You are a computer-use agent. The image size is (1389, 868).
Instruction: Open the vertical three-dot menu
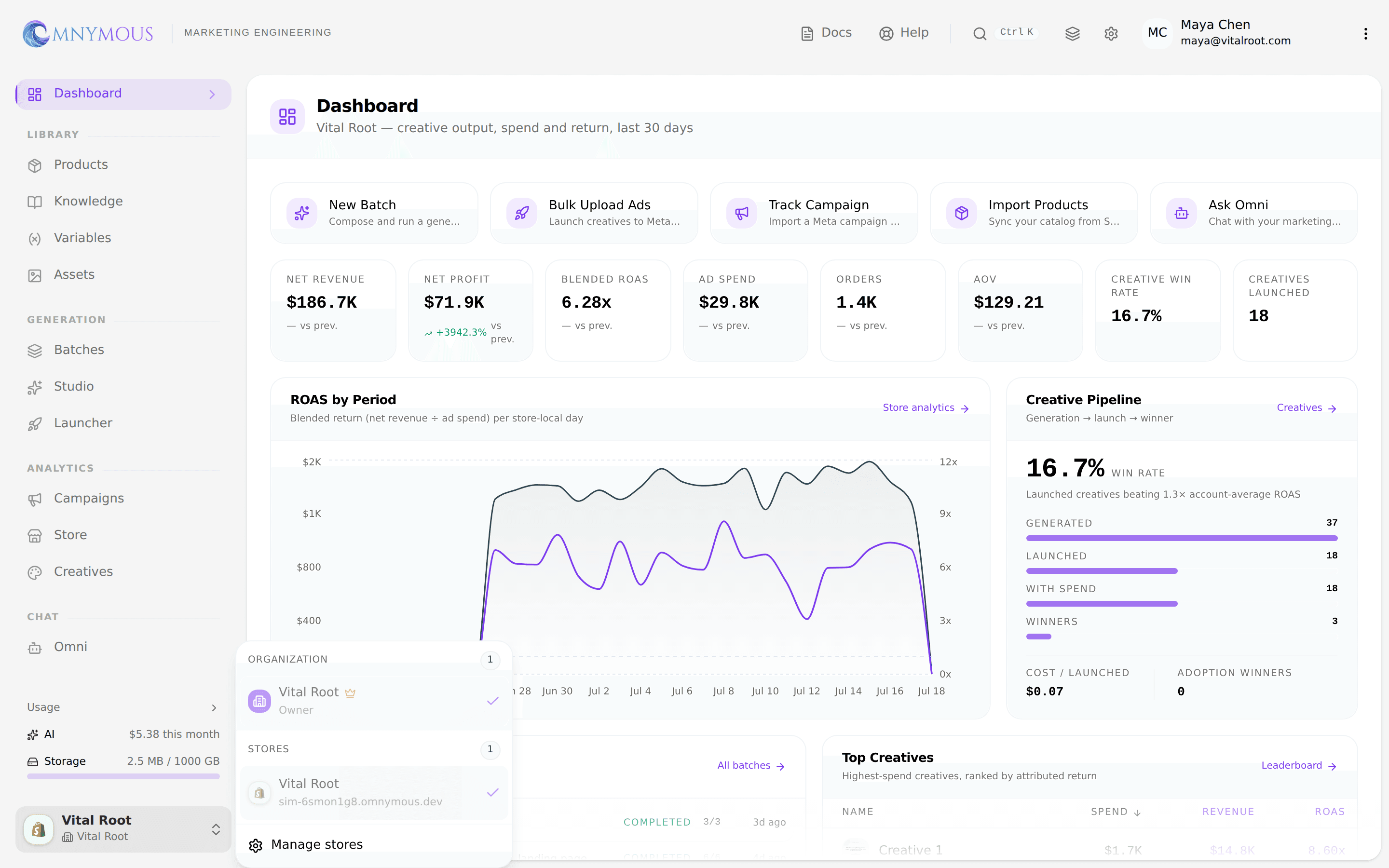click(1365, 33)
